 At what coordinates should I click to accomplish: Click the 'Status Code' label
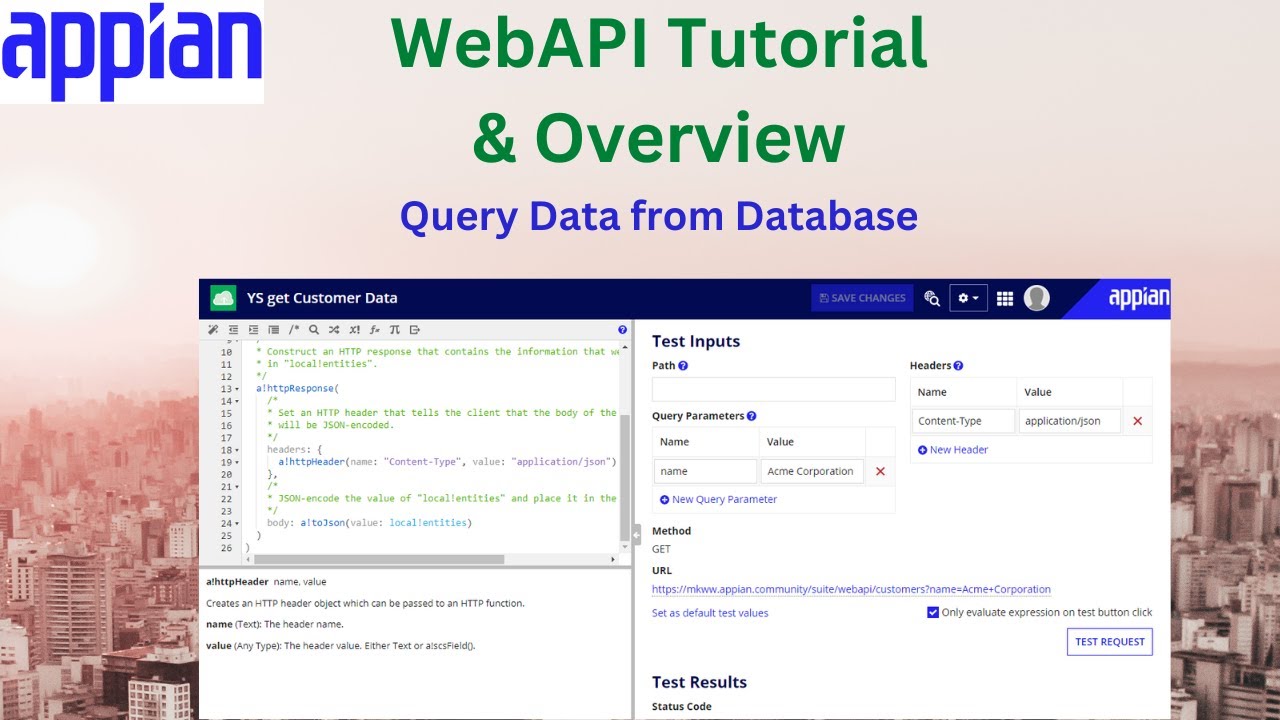pos(682,706)
